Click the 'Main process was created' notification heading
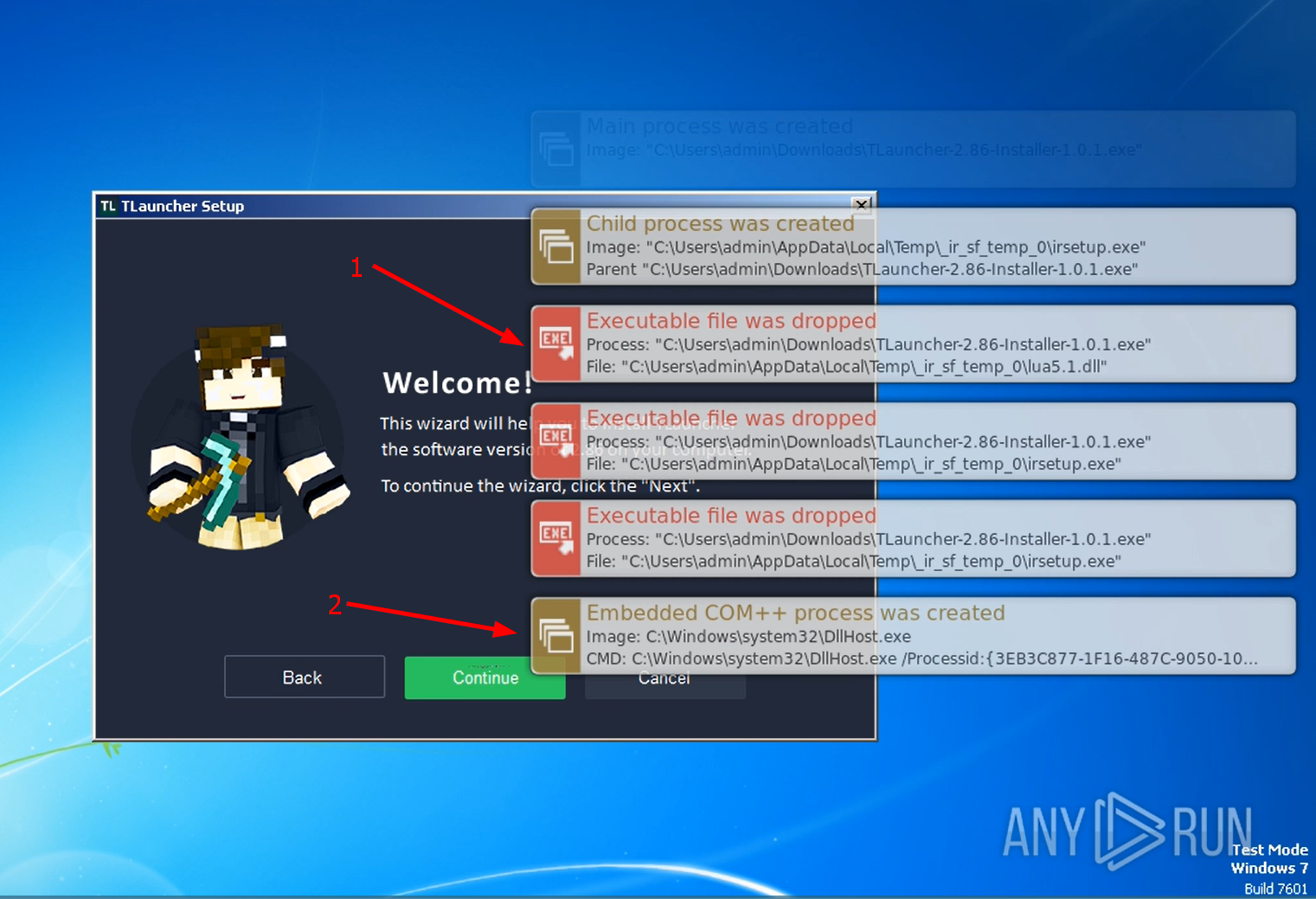The width and height of the screenshot is (1316, 899). point(720,126)
